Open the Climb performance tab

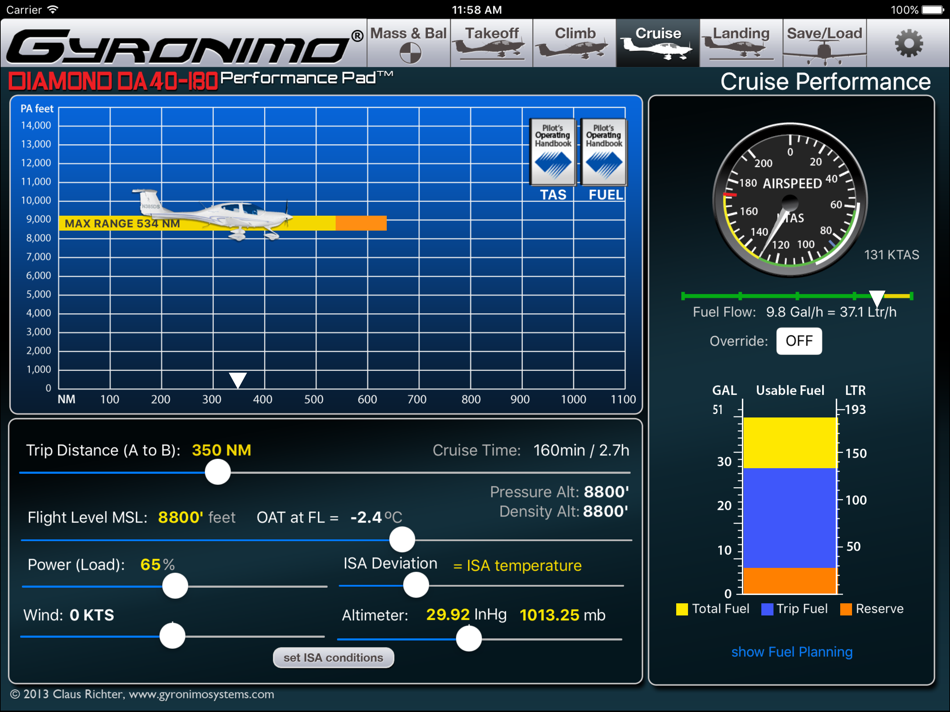[x=575, y=42]
